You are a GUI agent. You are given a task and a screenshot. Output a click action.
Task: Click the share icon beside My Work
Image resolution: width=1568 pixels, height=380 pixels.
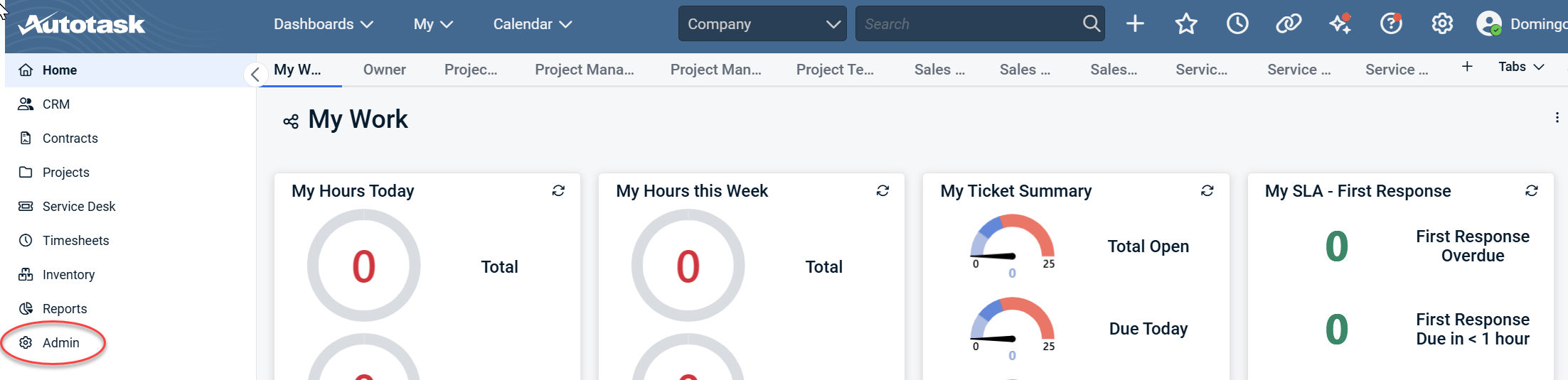pyautogui.click(x=290, y=121)
